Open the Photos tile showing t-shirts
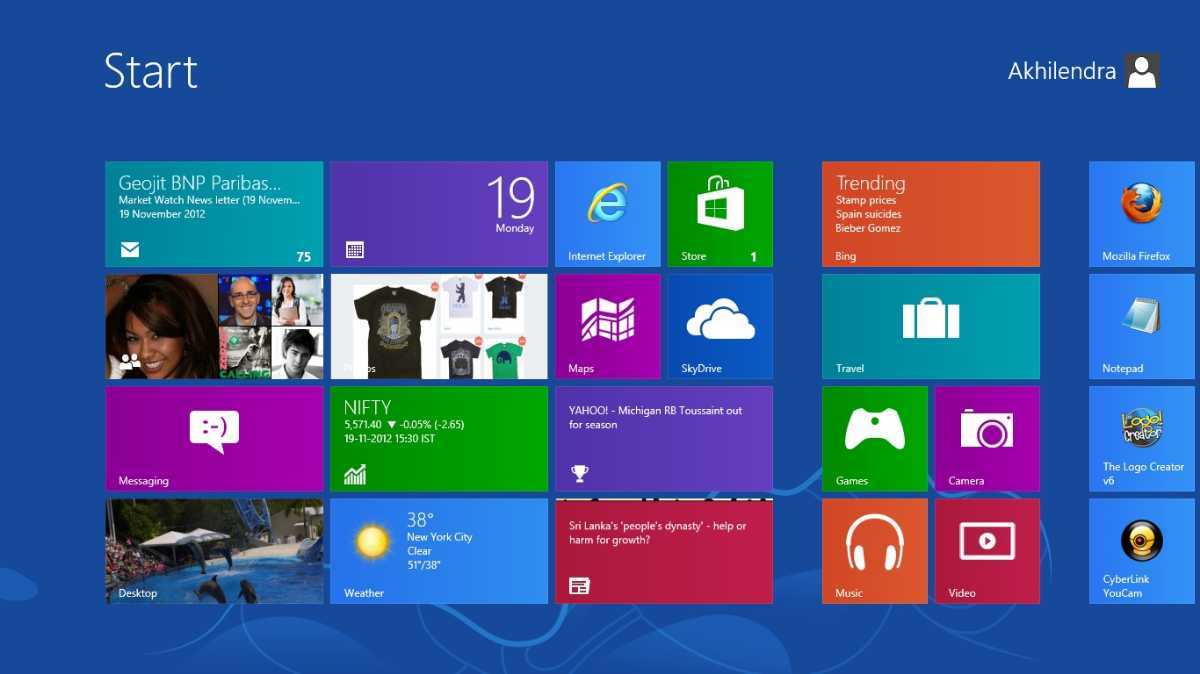The image size is (1200, 674). (438, 326)
